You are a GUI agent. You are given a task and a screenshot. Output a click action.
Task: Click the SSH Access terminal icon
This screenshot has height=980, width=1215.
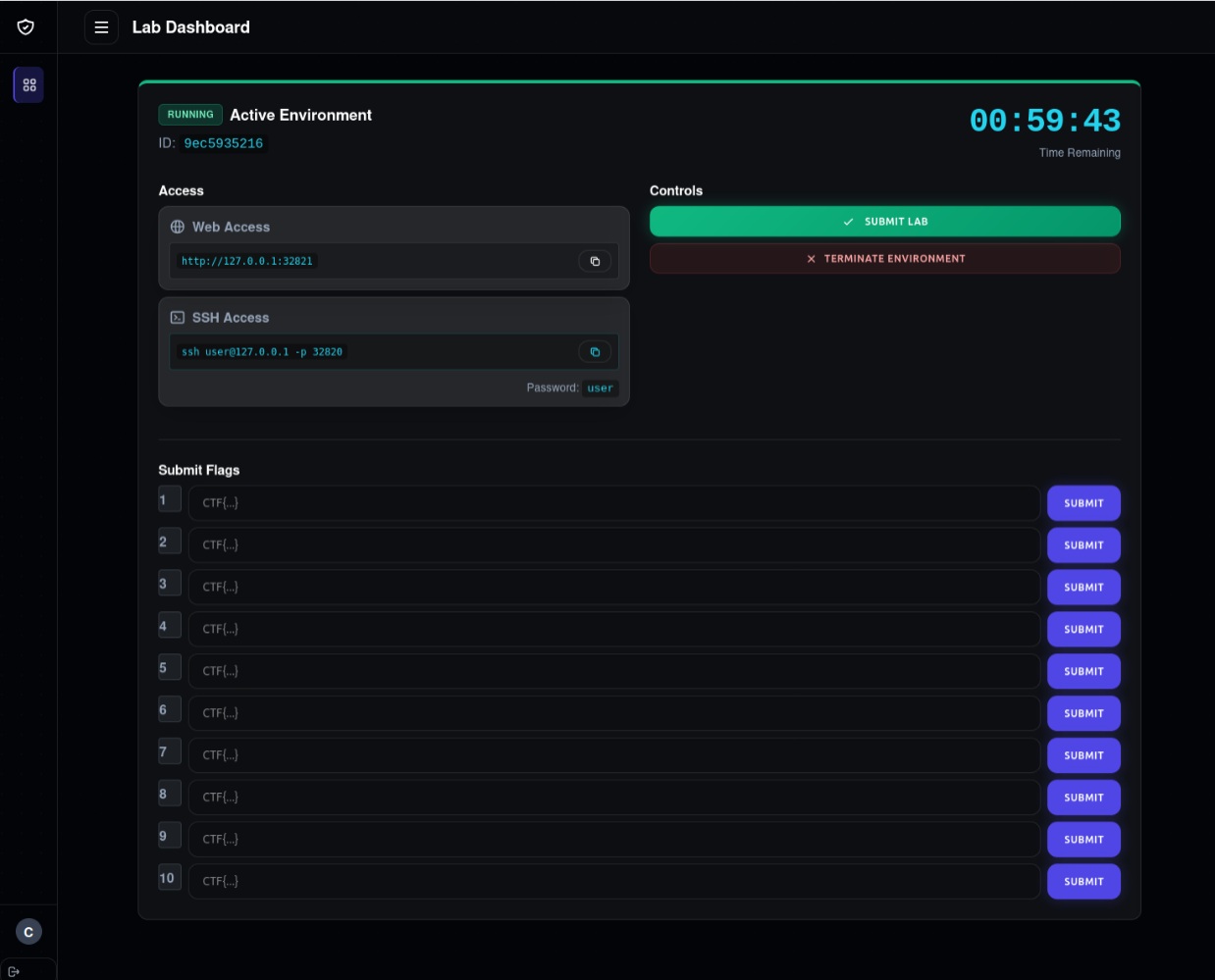(178, 318)
